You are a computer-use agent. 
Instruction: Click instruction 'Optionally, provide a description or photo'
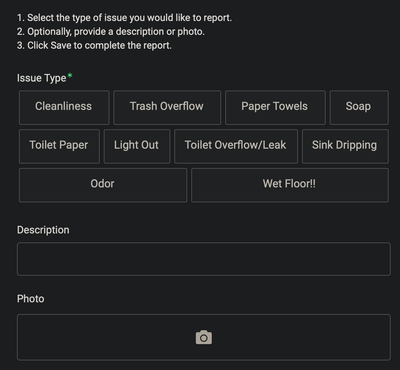click(x=116, y=32)
